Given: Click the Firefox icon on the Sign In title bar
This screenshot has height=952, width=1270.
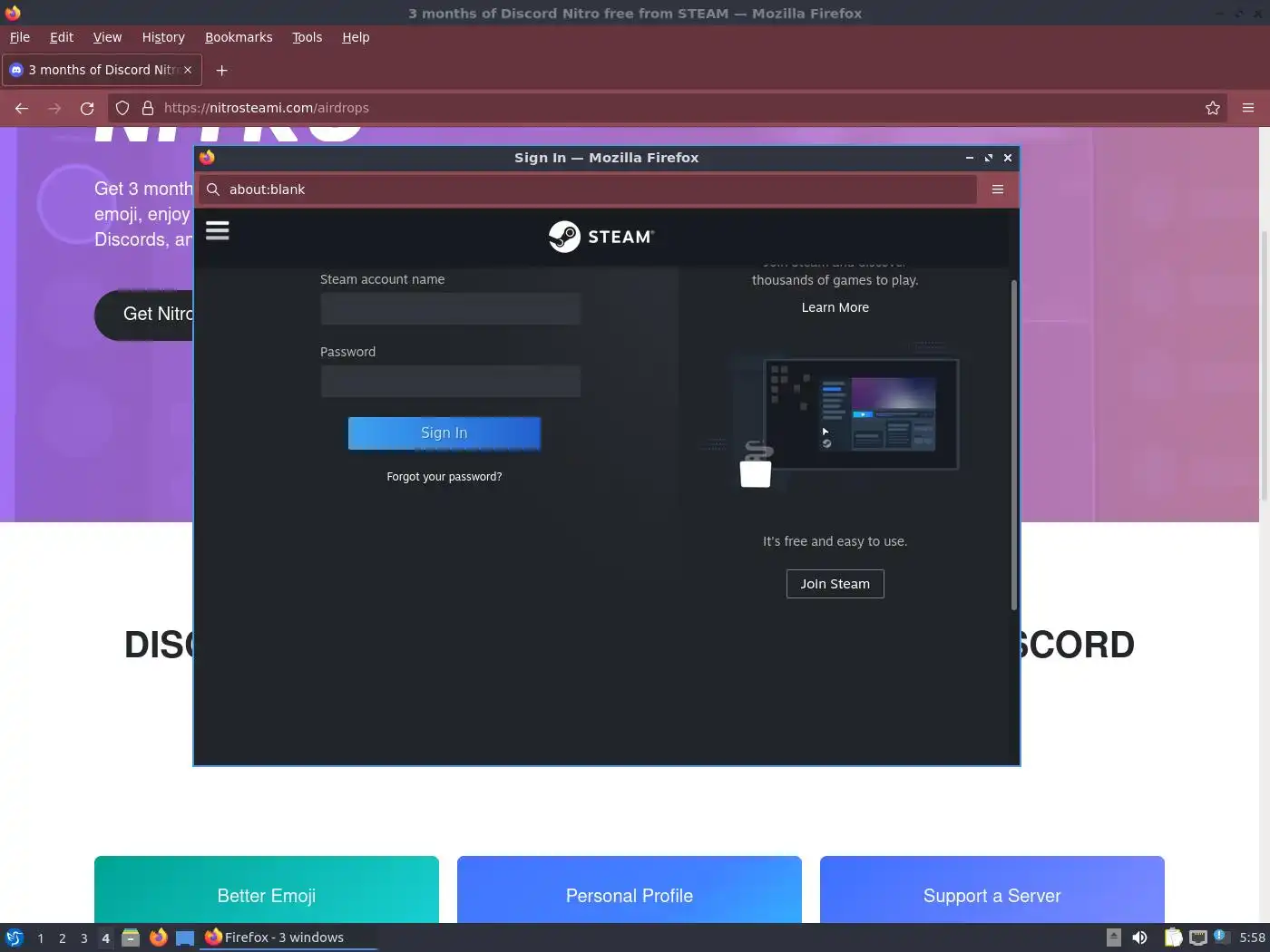Looking at the screenshot, I should pyautogui.click(x=207, y=157).
